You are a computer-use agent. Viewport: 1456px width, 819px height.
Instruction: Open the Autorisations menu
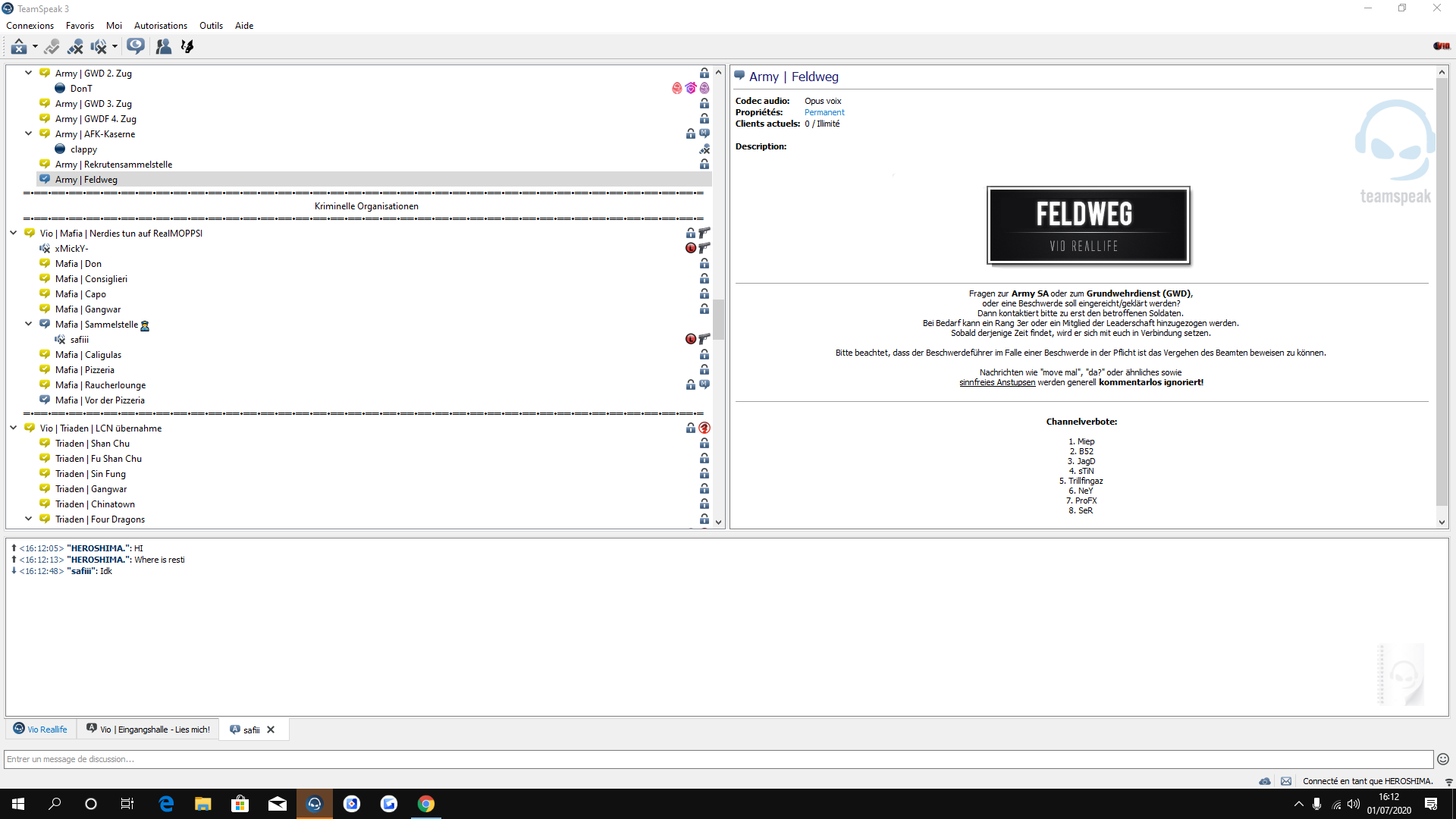[x=160, y=26]
